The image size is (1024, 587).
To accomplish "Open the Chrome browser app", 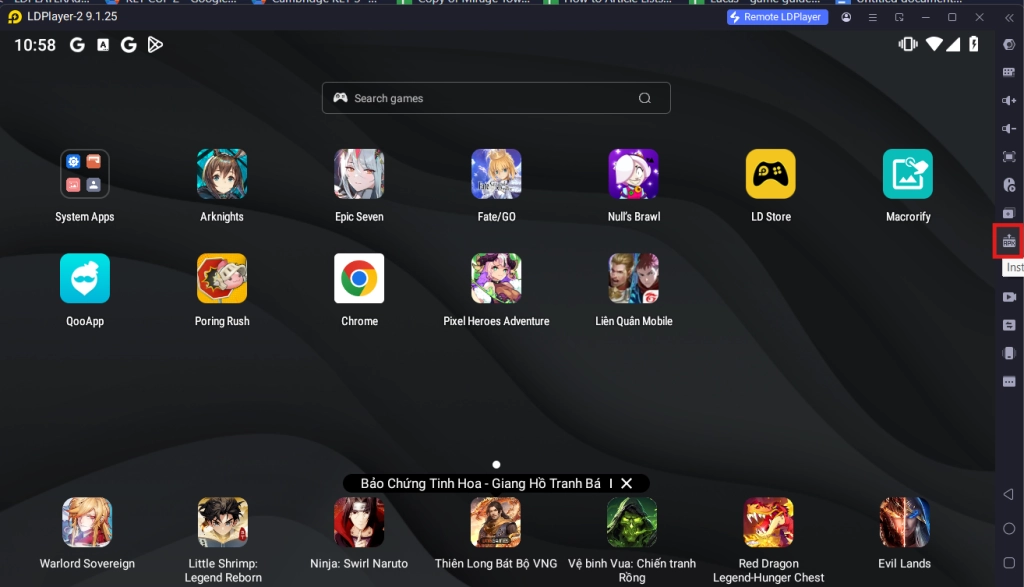I will click(x=359, y=277).
